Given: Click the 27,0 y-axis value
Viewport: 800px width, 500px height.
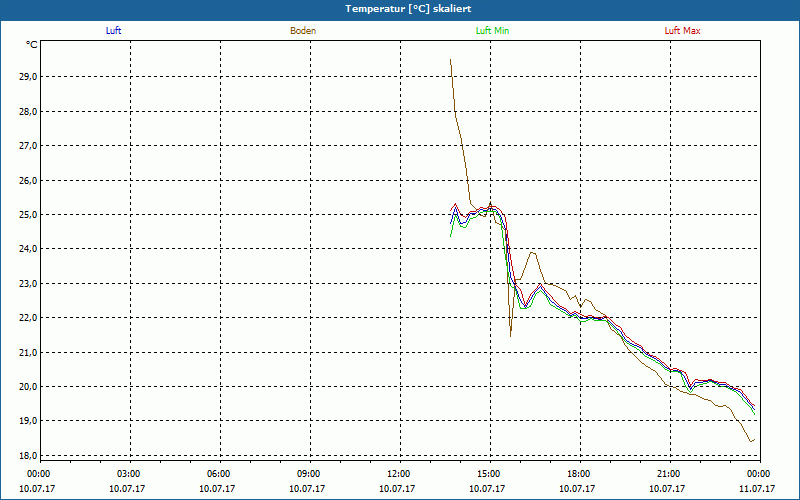Looking at the screenshot, I should click(x=28, y=145).
